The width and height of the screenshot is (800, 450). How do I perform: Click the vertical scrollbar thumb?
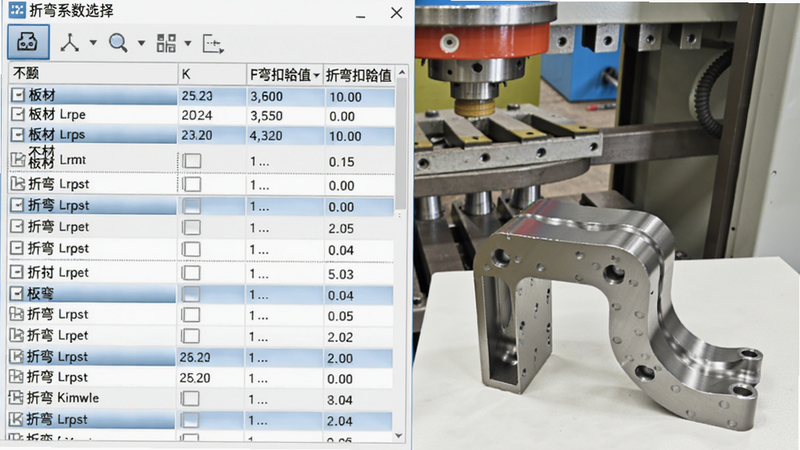(x=402, y=144)
